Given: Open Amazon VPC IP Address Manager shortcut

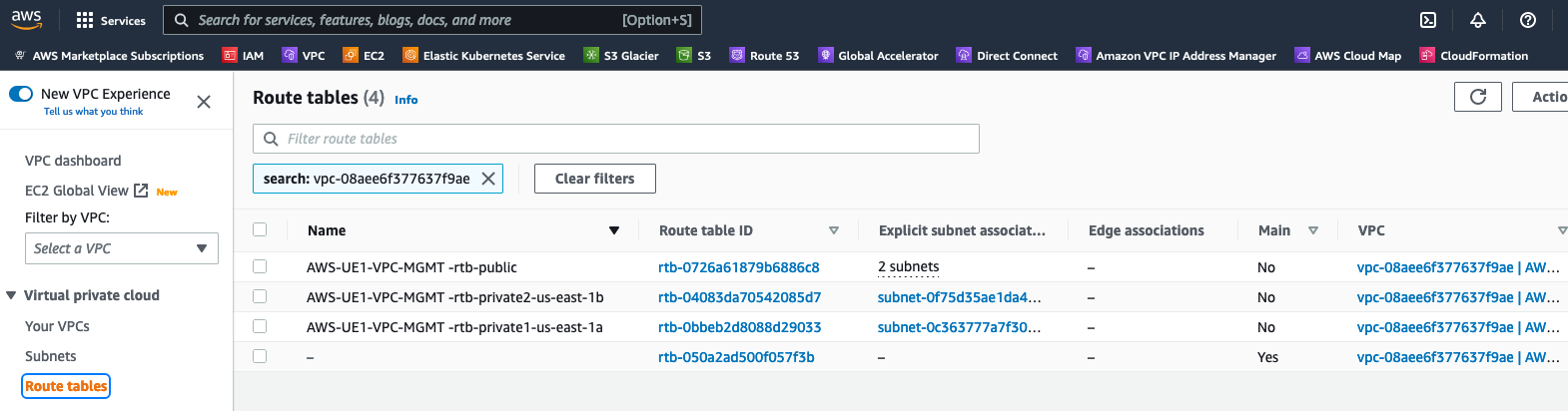Looking at the screenshot, I should (x=1176, y=56).
